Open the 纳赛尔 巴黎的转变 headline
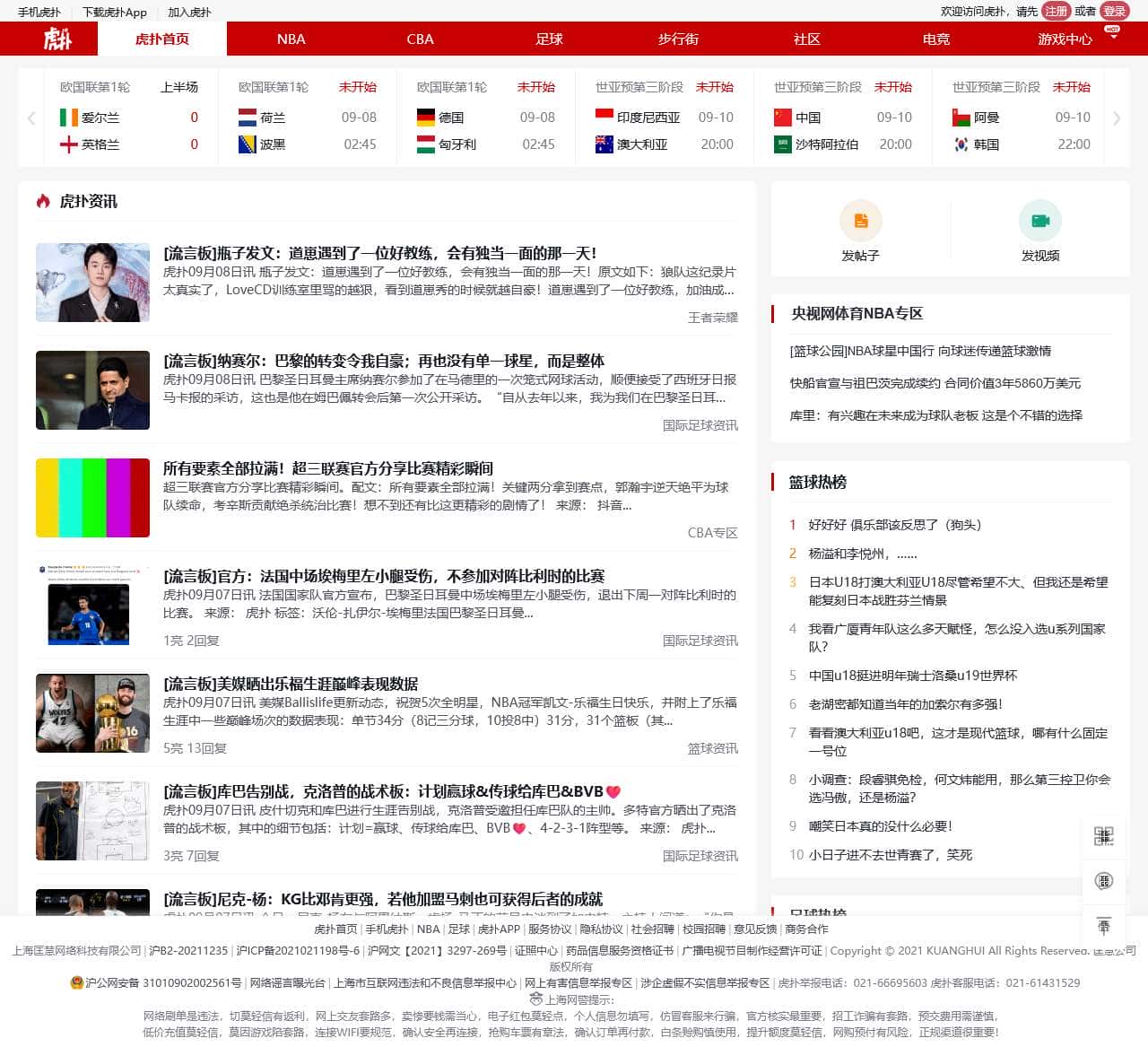 tap(384, 361)
